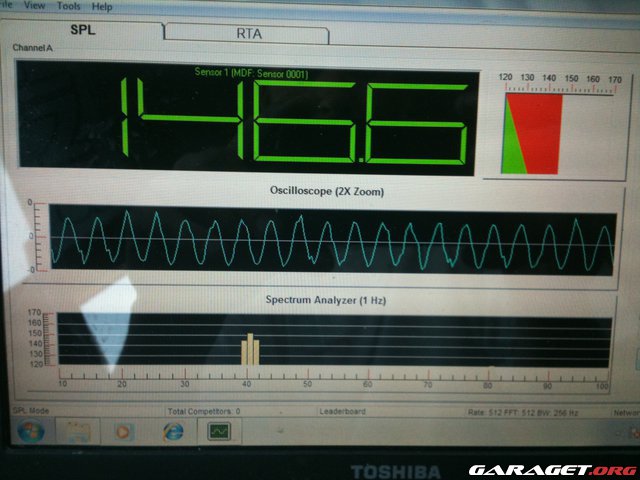Select the SPL meter app taskbar icon

[x=219, y=432]
